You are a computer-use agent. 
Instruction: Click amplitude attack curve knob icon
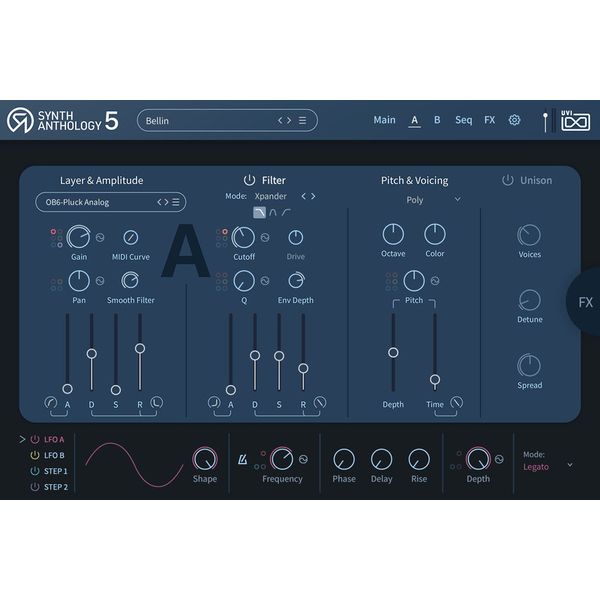pyautogui.click(x=51, y=403)
